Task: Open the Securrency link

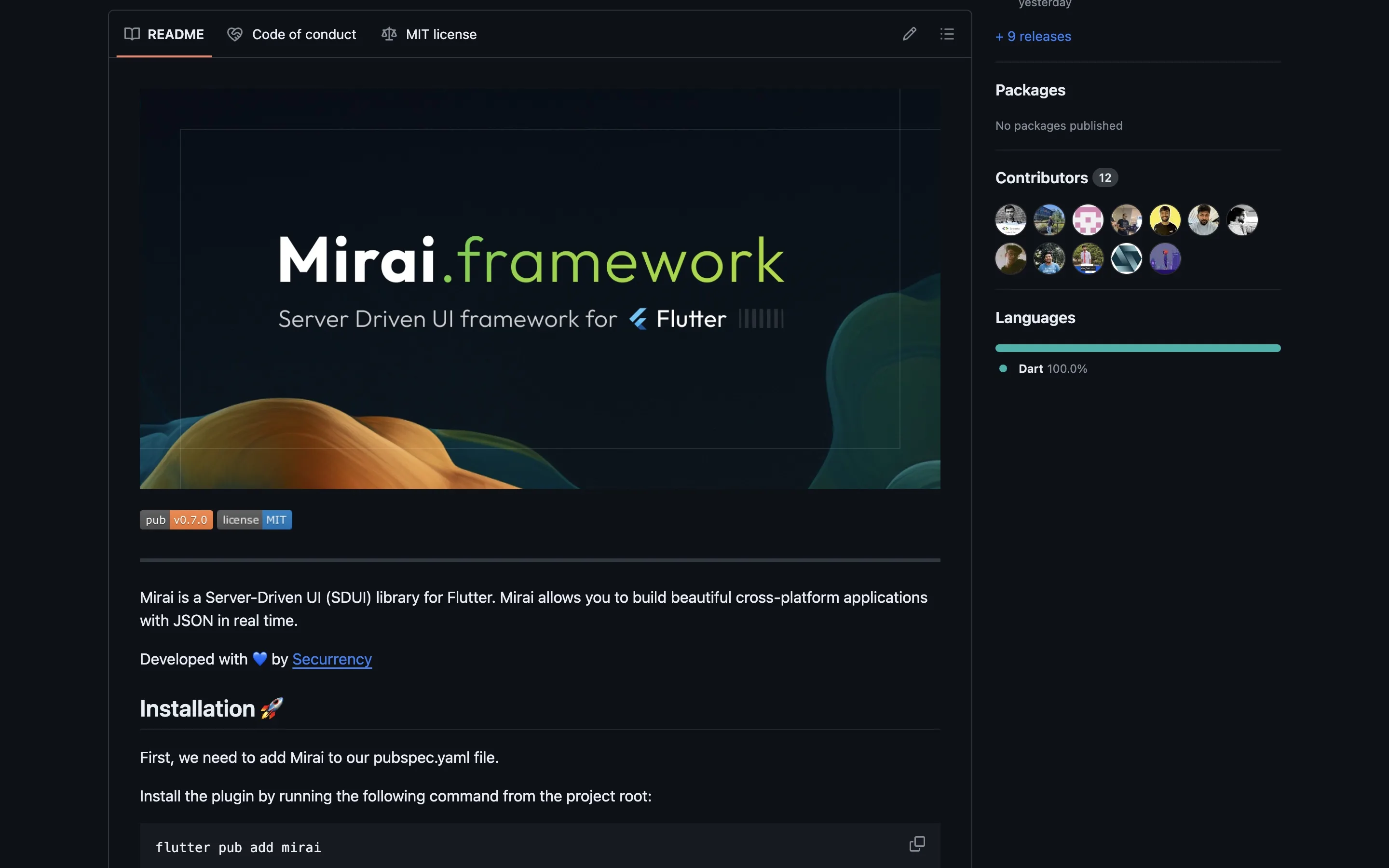Action: (332, 659)
